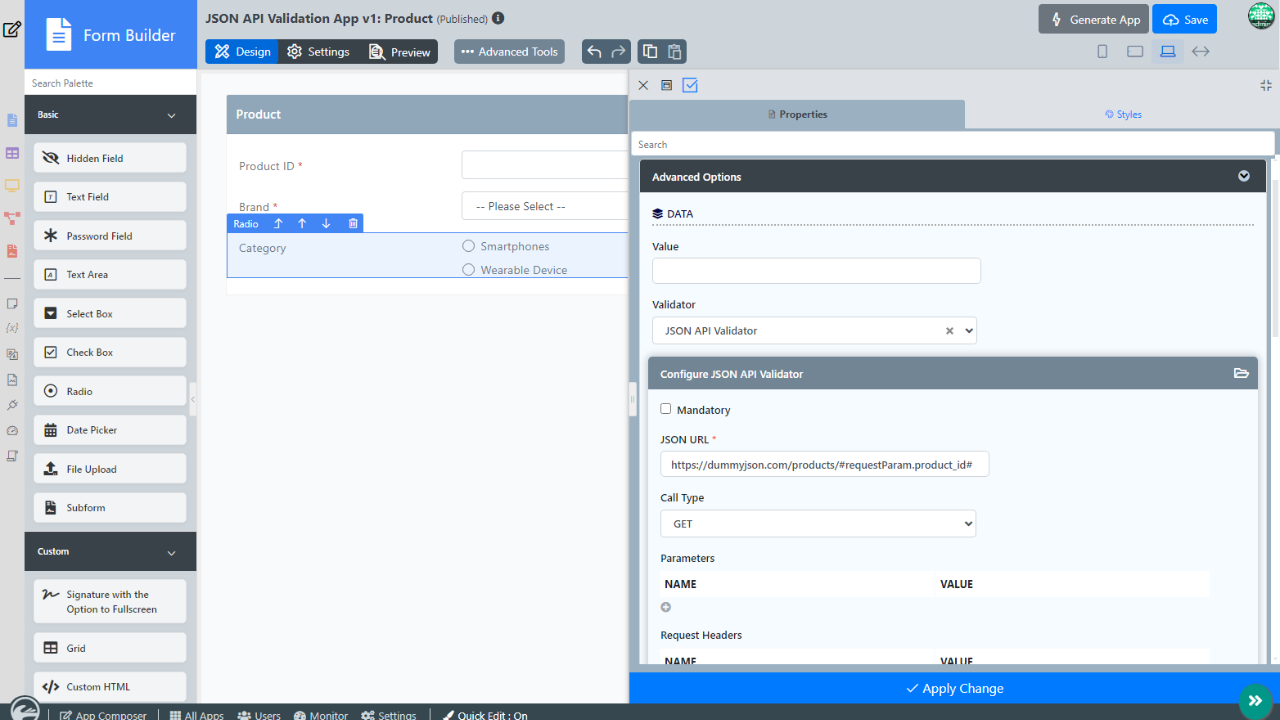Viewport: 1280px width, 720px height.
Task: Open the Brand select box
Action: click(545, 206)
